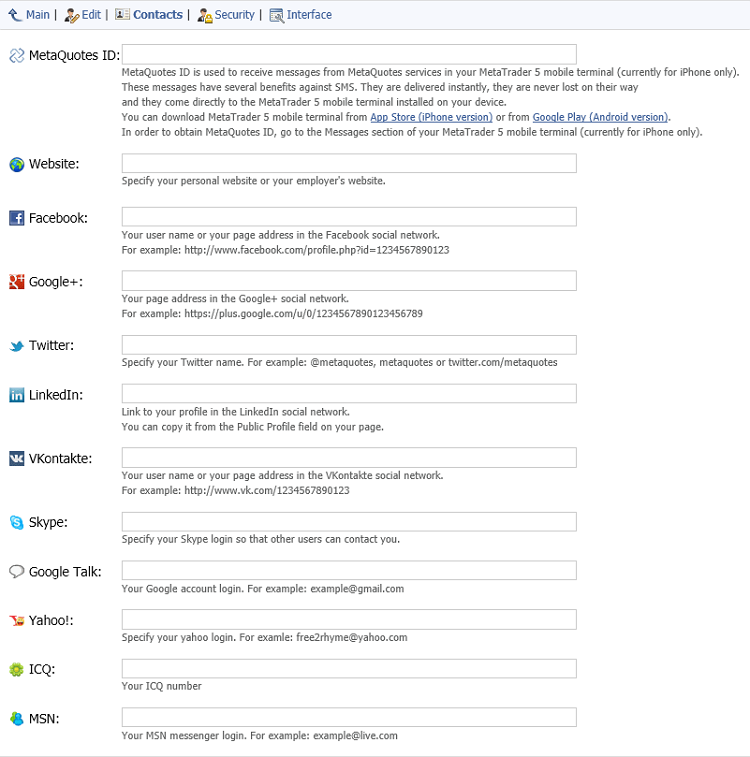
Task: Click the Main back-arrow icon
Action: 15,15
